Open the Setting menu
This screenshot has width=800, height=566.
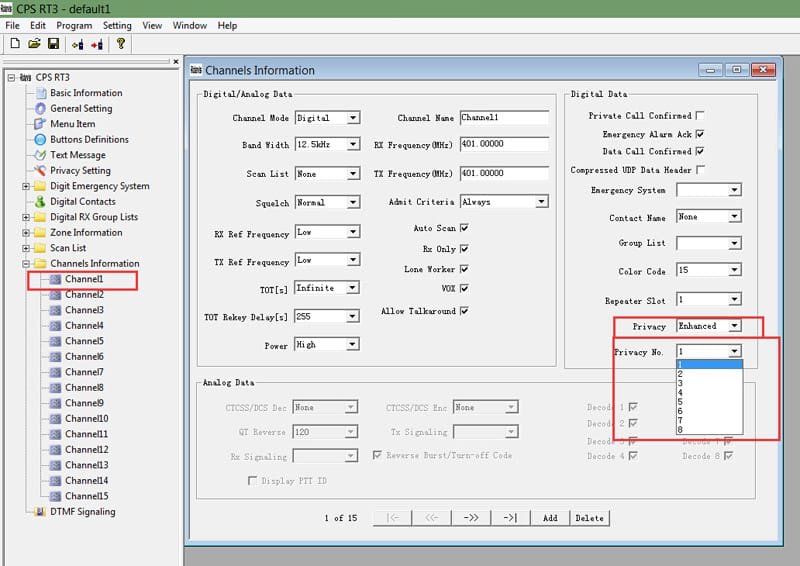117,26
